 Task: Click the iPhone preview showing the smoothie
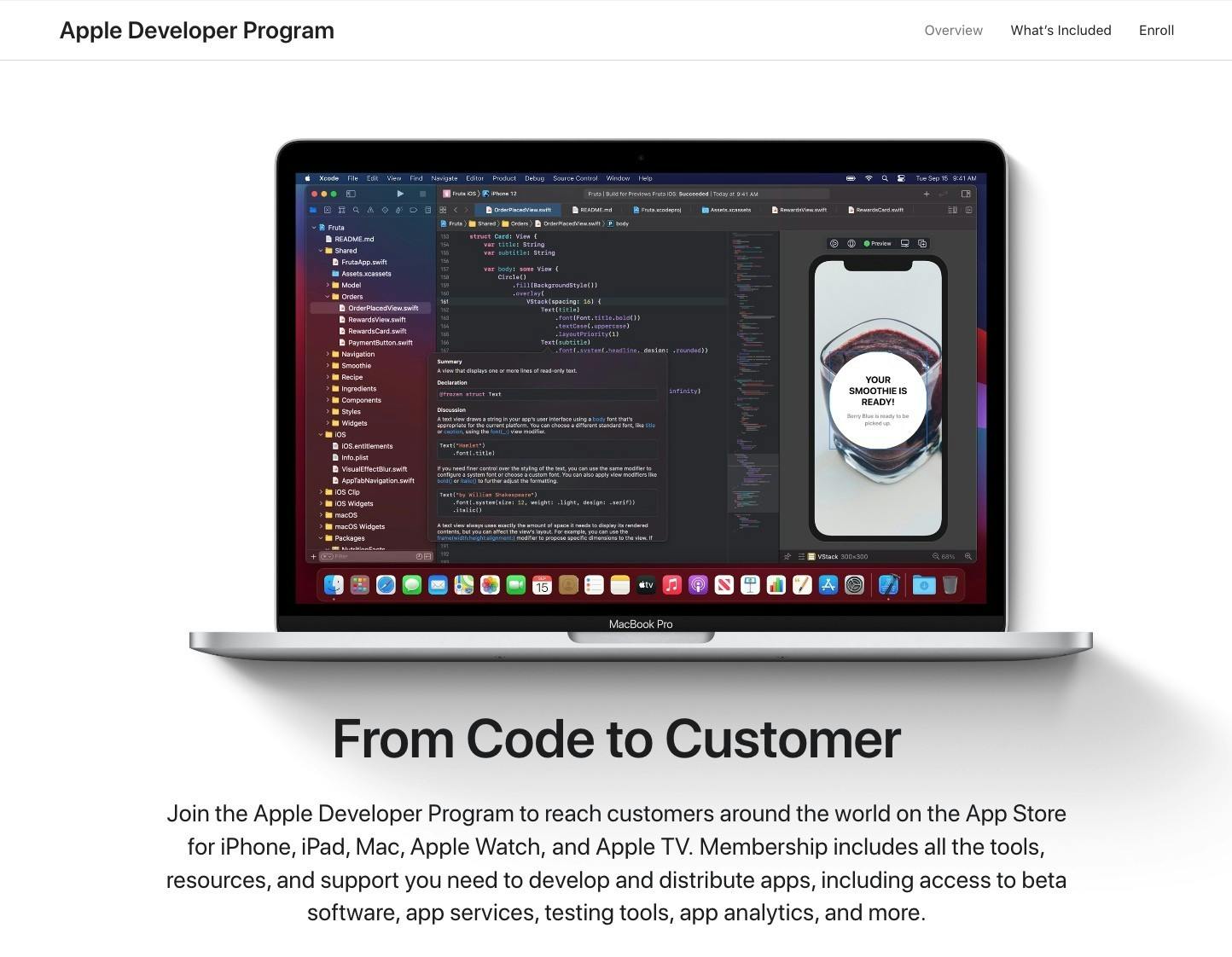[878, 398]
